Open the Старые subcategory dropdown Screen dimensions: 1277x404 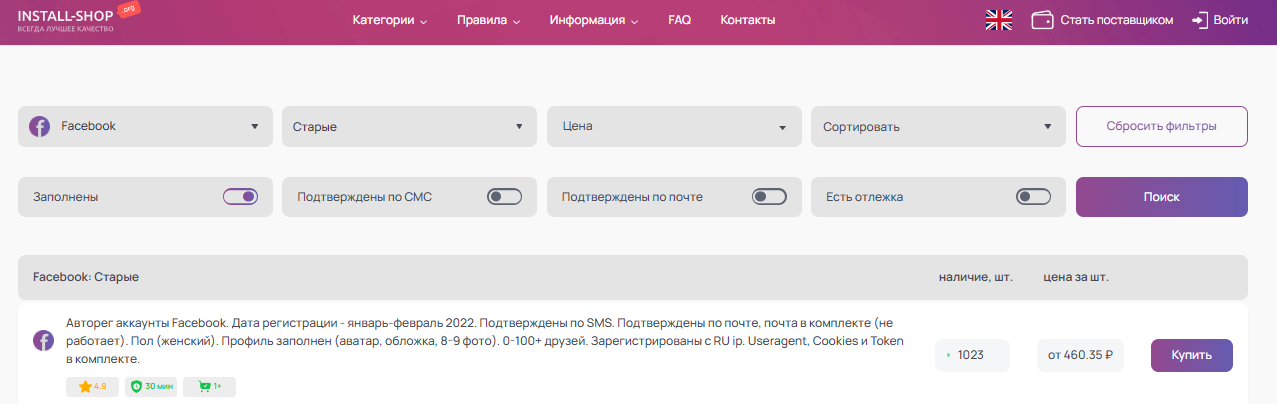point(409,127)
